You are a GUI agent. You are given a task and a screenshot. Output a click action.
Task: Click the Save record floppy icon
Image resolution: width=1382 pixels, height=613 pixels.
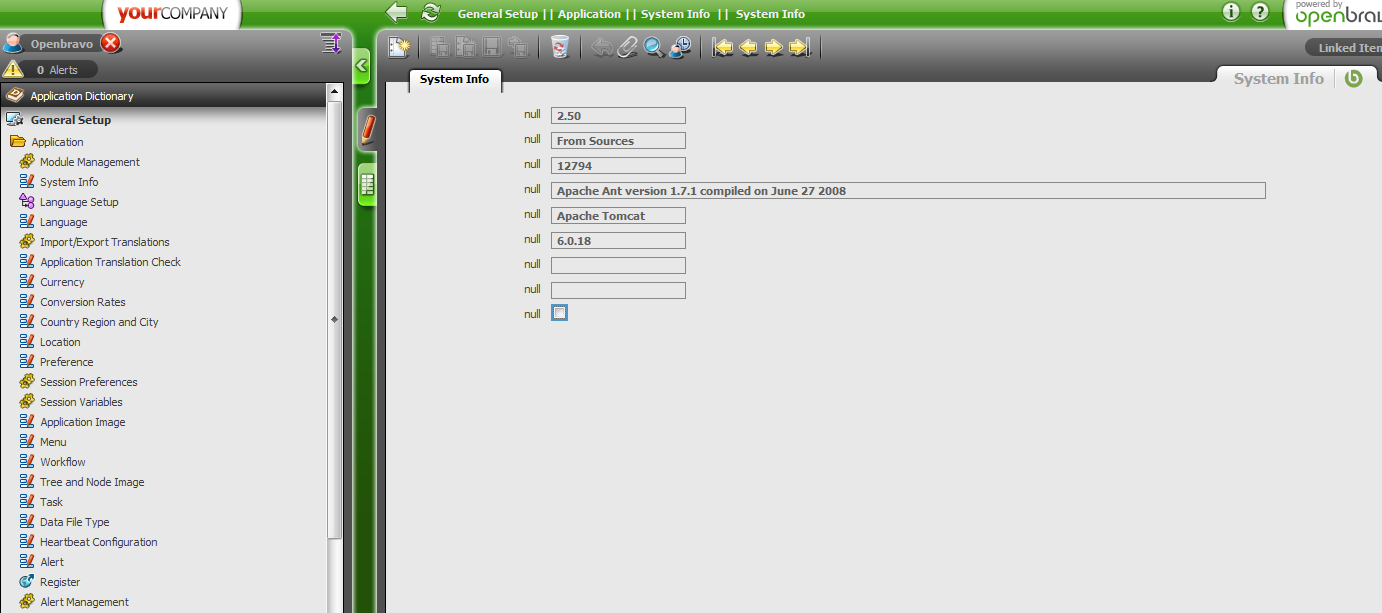(492, 47)
